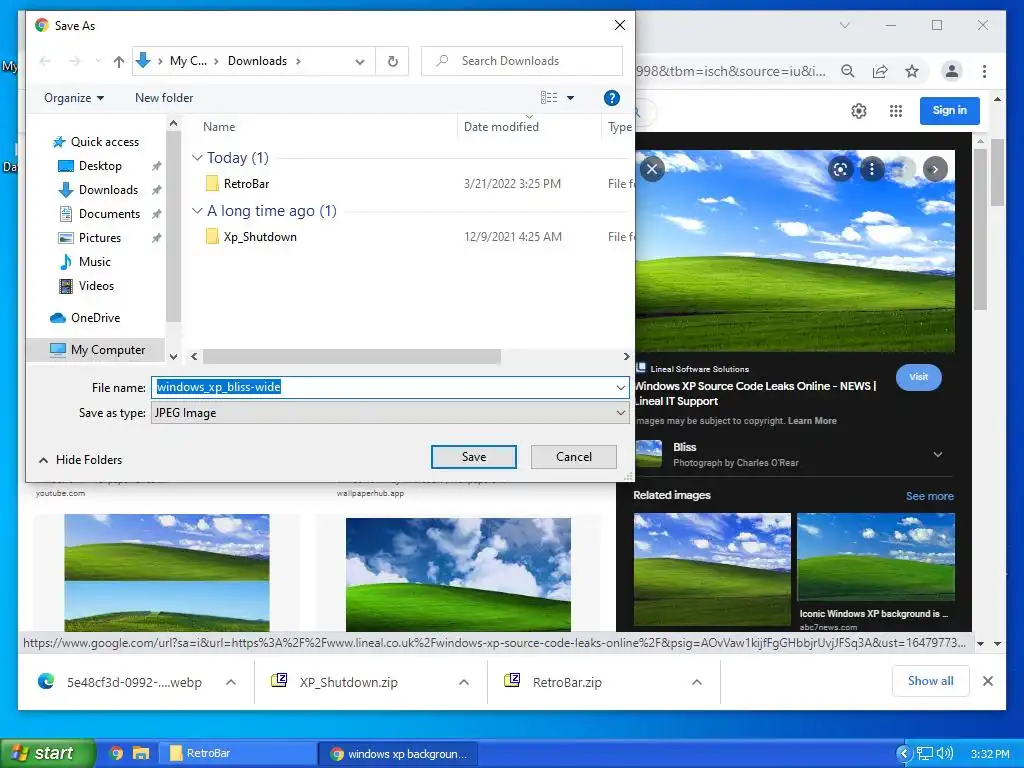The image size is (1024, 768).
Task: Close the image preview panel
Action: pyautogui.click(x=652, y=169)
